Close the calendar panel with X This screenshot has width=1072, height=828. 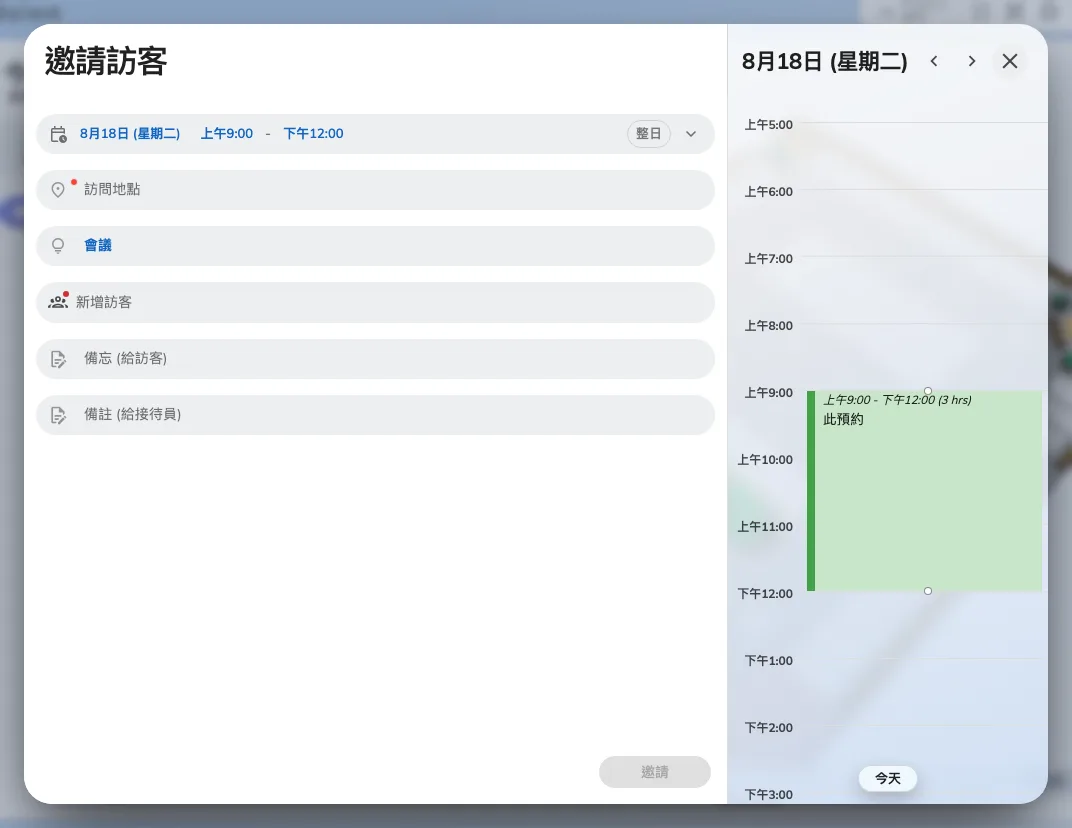[x=1010, y=62]
